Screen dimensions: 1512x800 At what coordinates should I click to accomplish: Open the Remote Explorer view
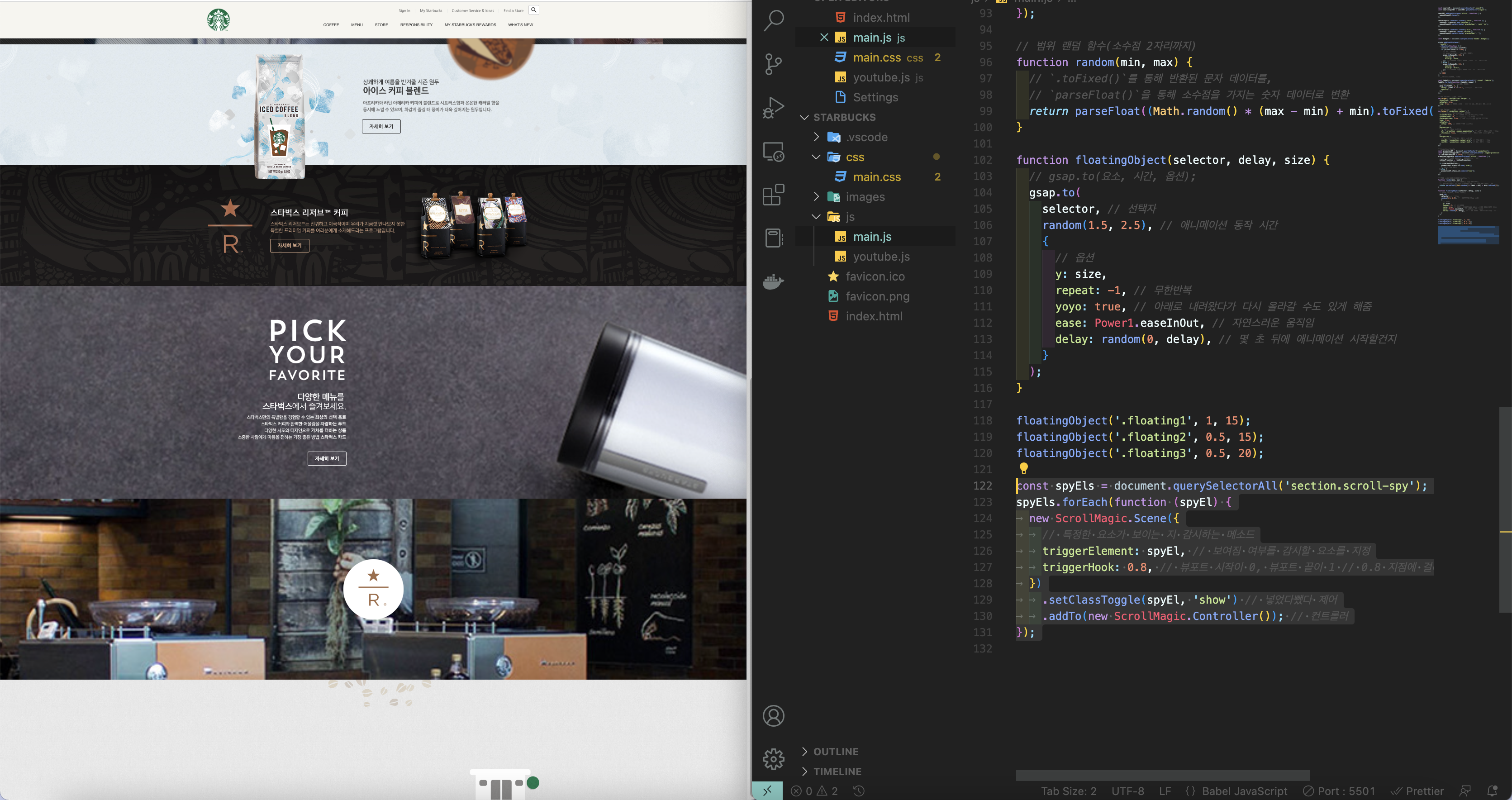pyautogui.click(x=773, y=152)
